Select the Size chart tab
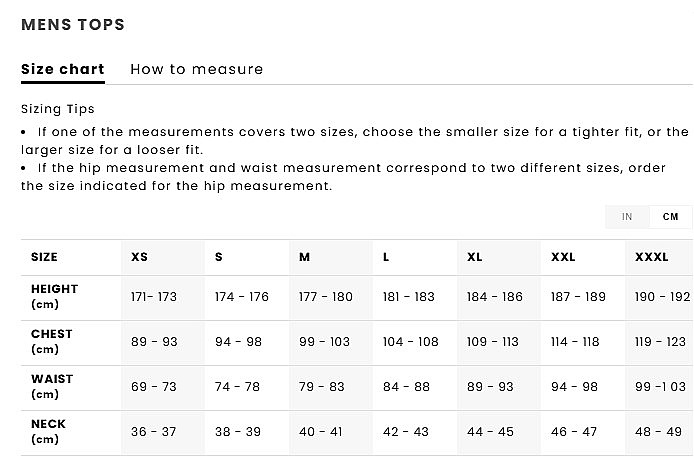Viewport: 694px width, 458px height. point(63,69)
